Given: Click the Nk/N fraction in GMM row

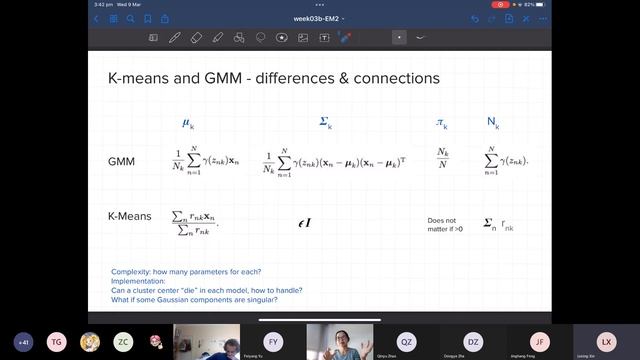Looking at the screenshot, I should pos(443,158).
